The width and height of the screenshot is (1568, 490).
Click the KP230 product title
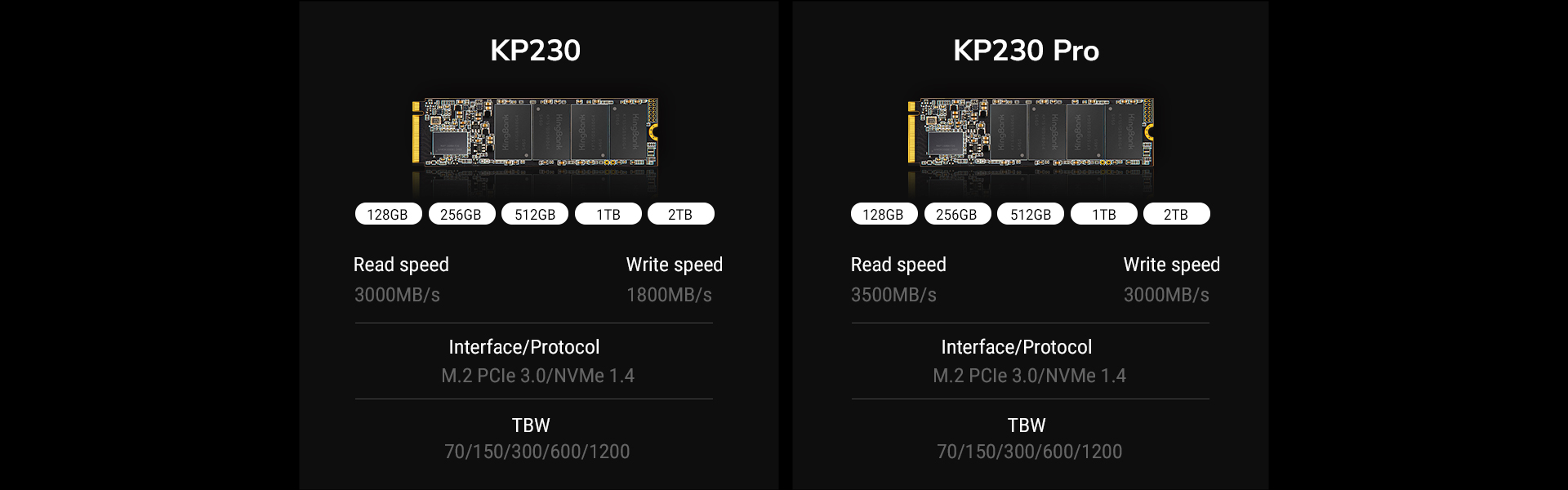535,51
